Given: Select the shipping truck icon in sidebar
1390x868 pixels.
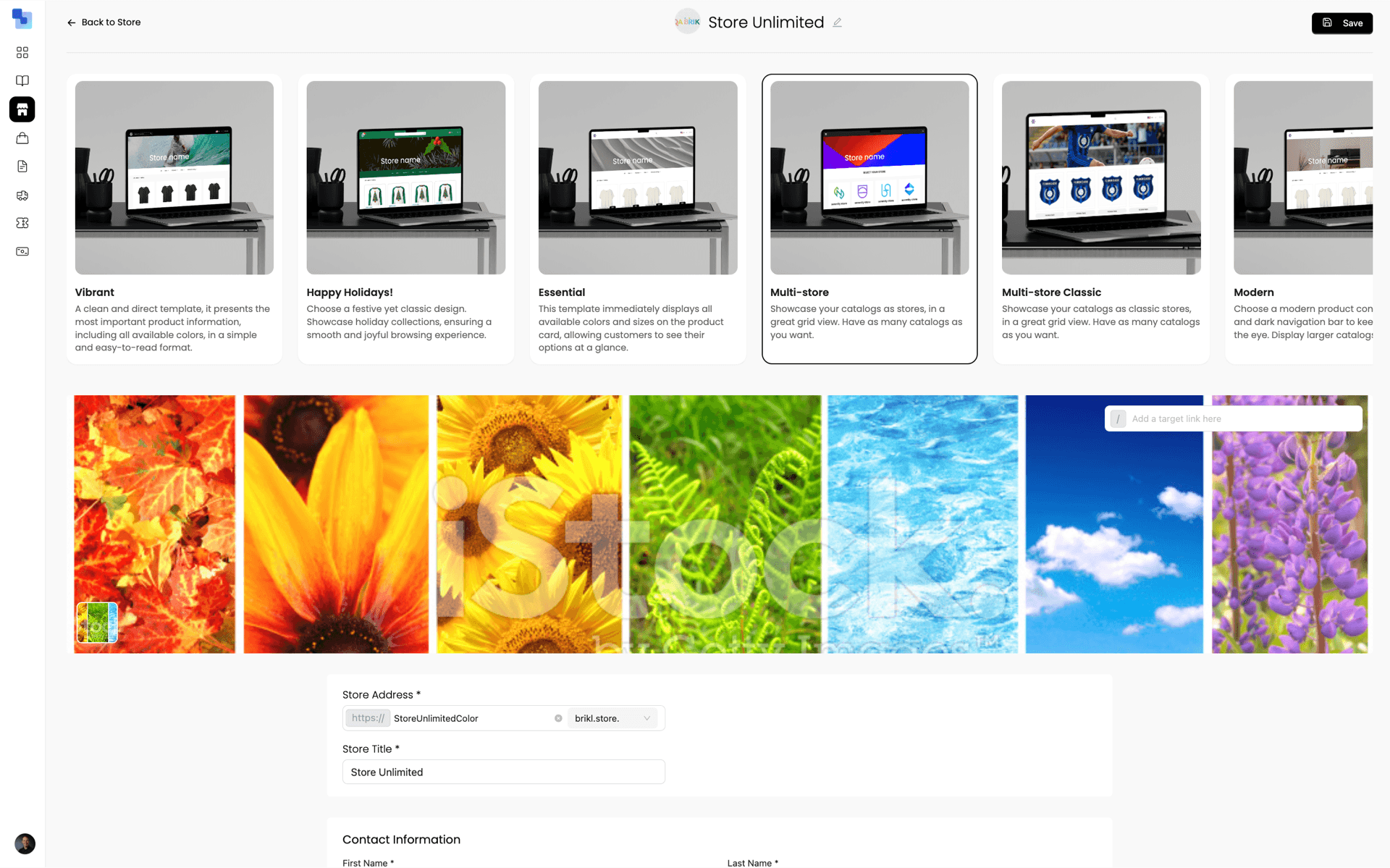Looking at the screenshot, I should click(x=22, y=195).
